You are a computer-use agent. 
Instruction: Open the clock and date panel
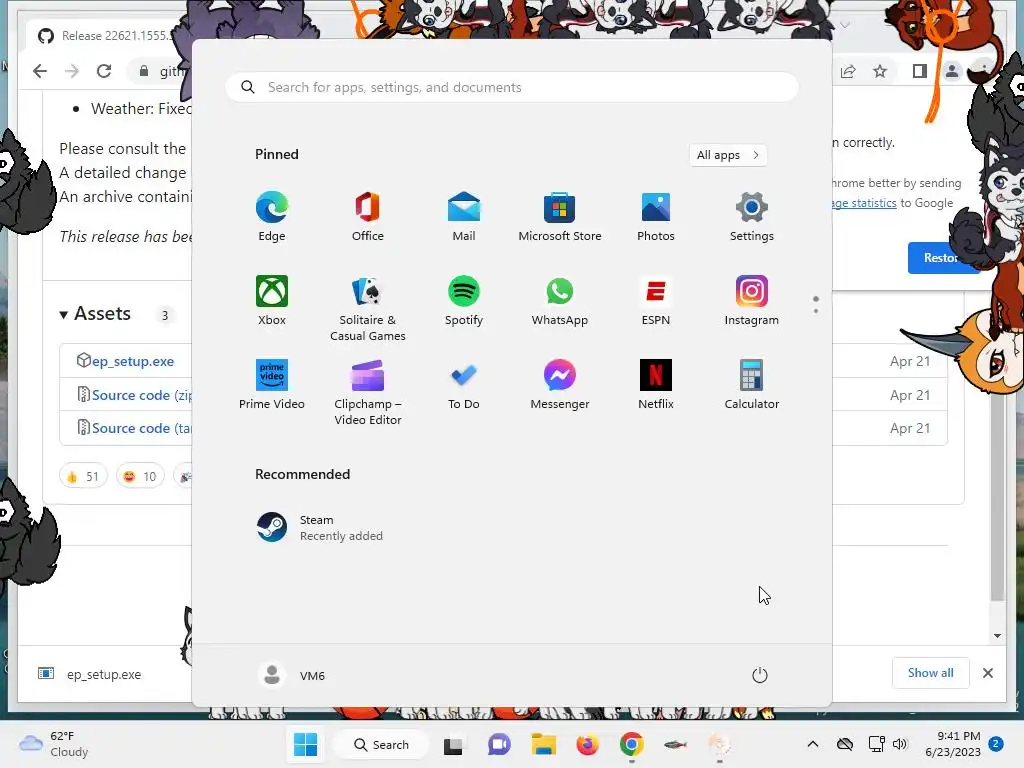pos(953,744)
